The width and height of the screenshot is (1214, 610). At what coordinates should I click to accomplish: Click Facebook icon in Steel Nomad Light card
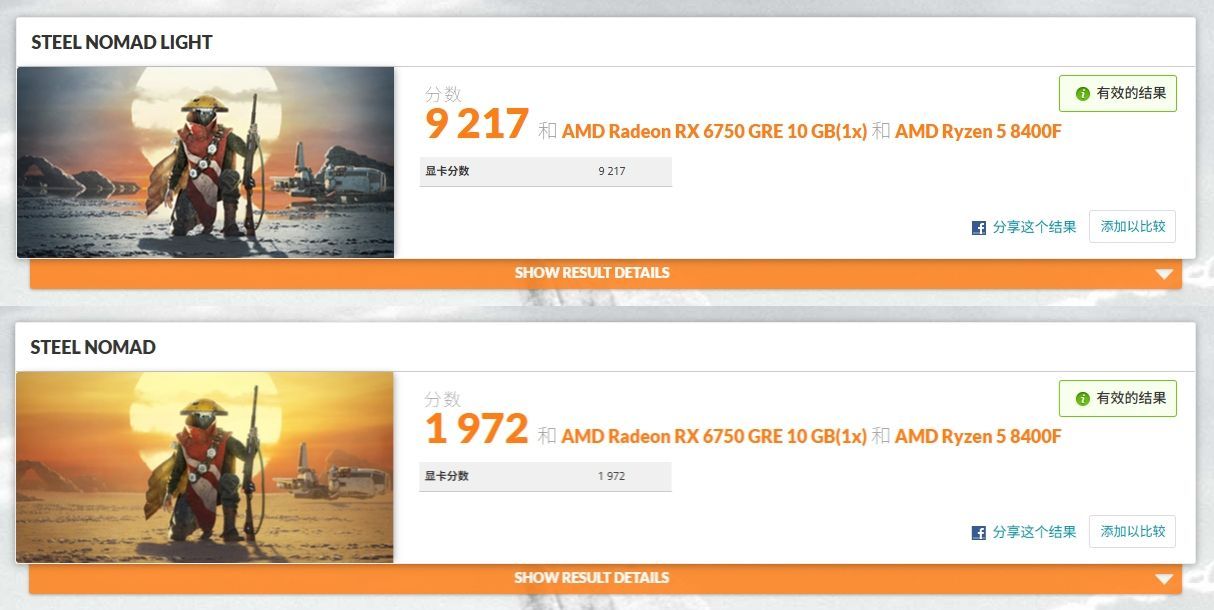979,228
